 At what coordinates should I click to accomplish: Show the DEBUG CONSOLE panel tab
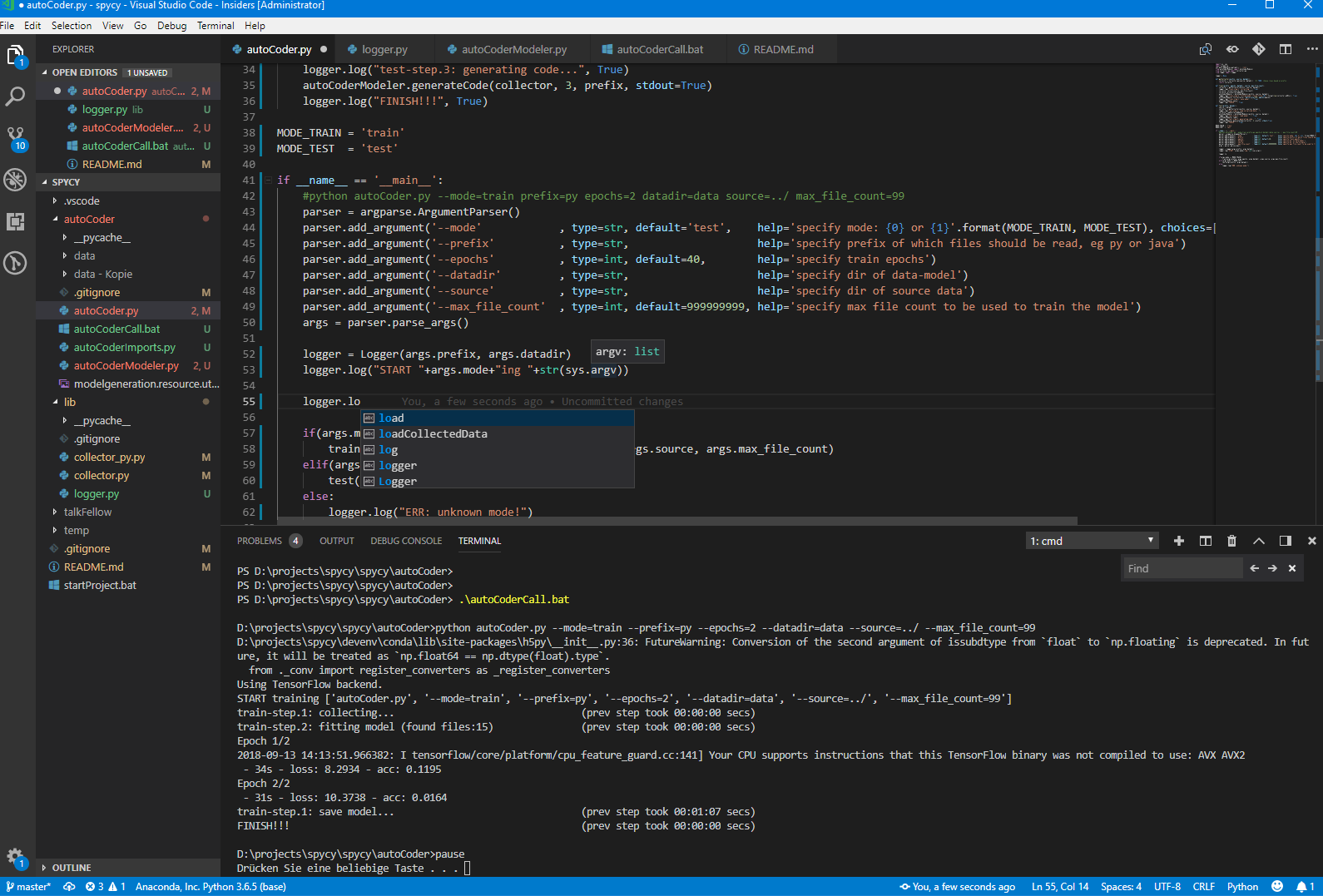coord(406,541)
